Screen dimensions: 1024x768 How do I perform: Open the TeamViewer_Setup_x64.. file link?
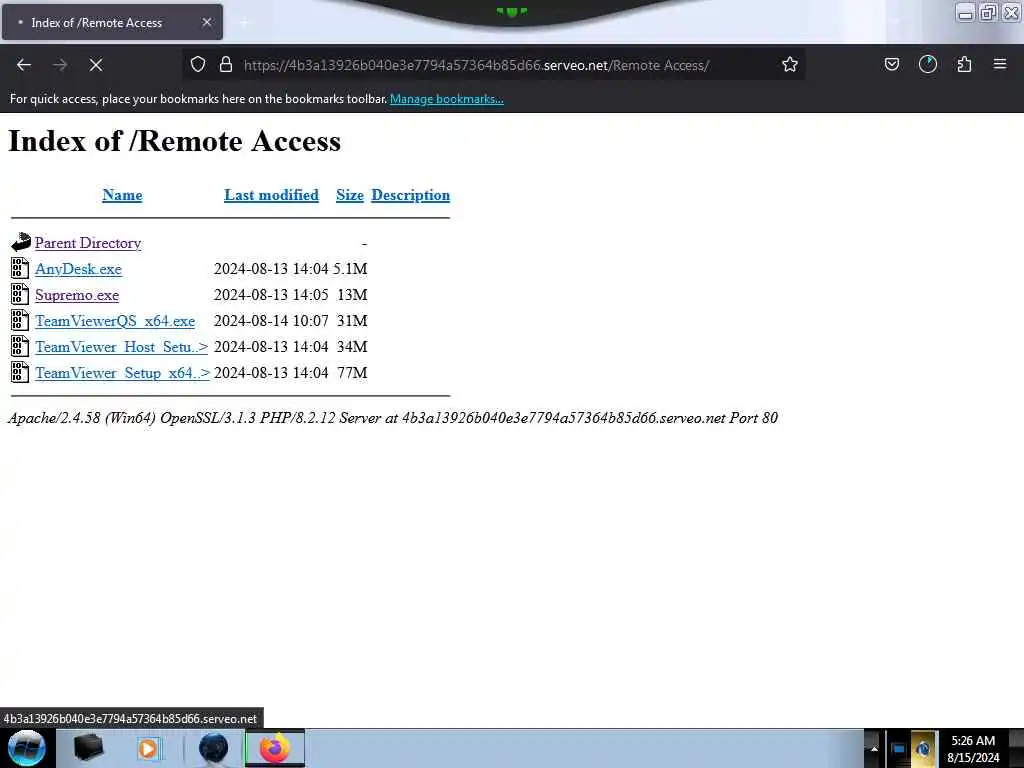122,373
